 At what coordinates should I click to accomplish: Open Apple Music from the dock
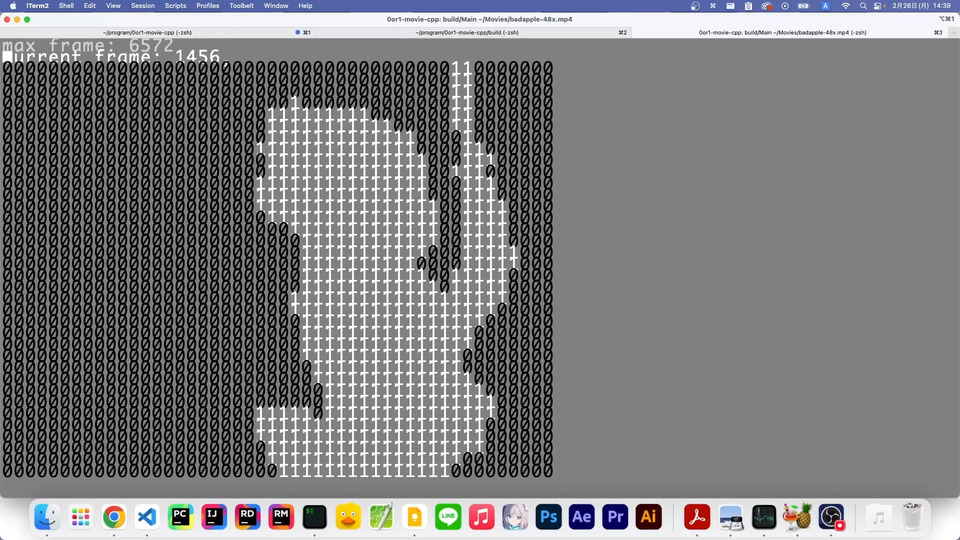tap(481, 517)
